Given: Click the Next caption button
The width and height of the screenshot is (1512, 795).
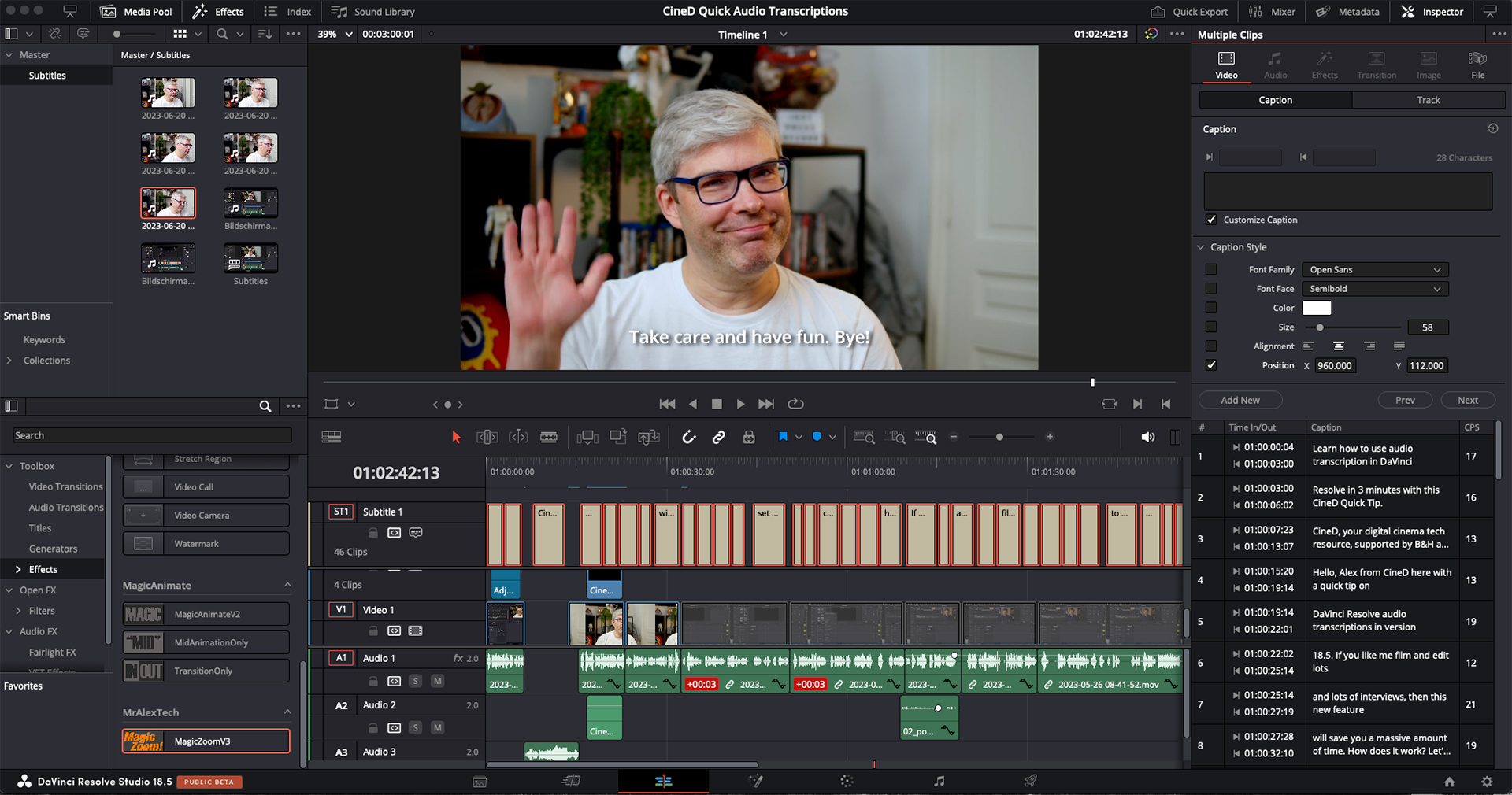Looking at the screenshot, I should (x=1468, y=400).
